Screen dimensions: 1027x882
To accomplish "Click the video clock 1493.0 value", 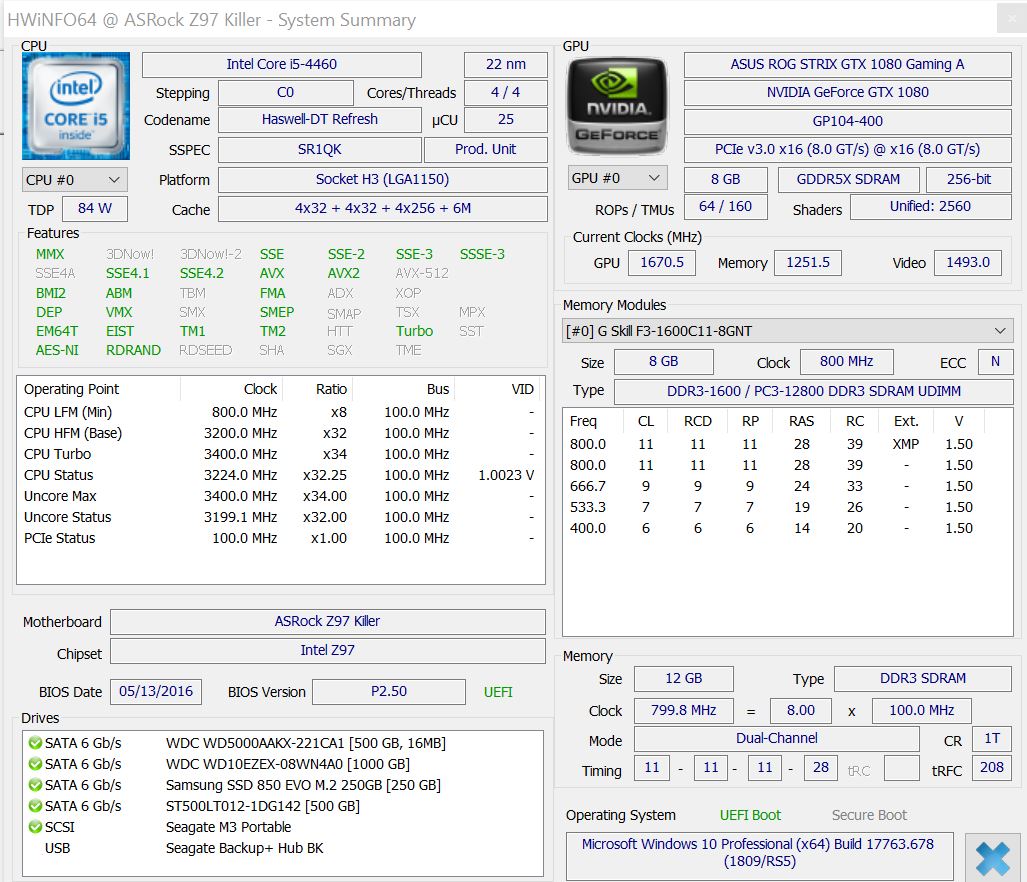I will [968, 263].
